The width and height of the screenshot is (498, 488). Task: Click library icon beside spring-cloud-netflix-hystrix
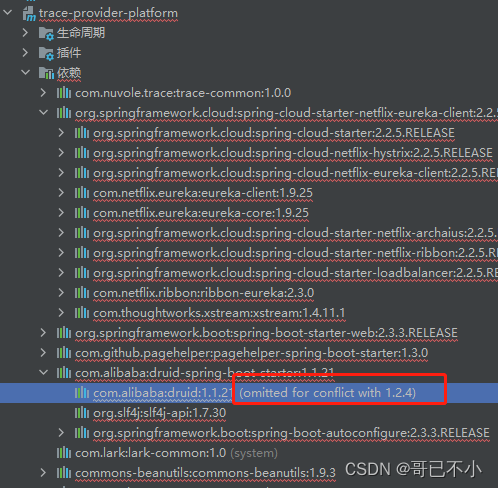[x=82, y=153]
